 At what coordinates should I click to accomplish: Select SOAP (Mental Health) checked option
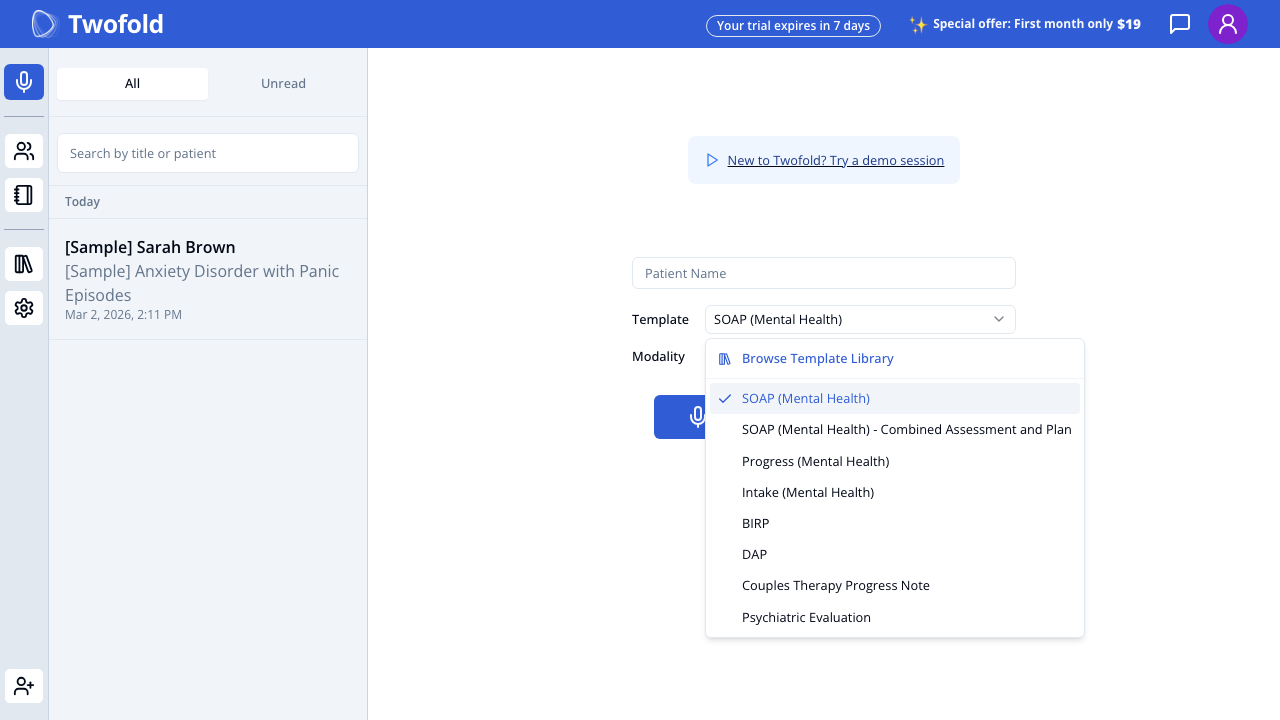pos(805,398)
